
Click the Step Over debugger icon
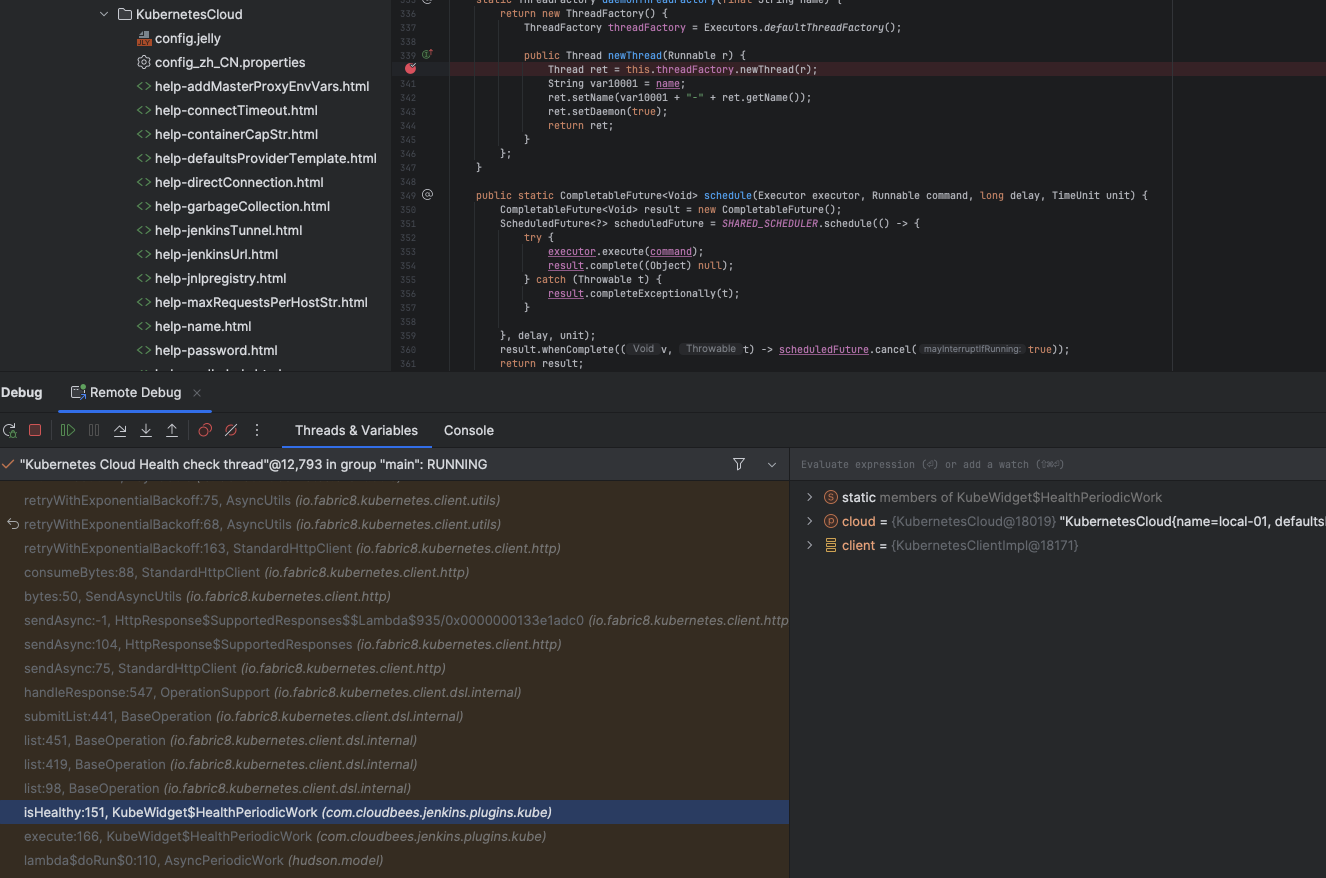120,430
